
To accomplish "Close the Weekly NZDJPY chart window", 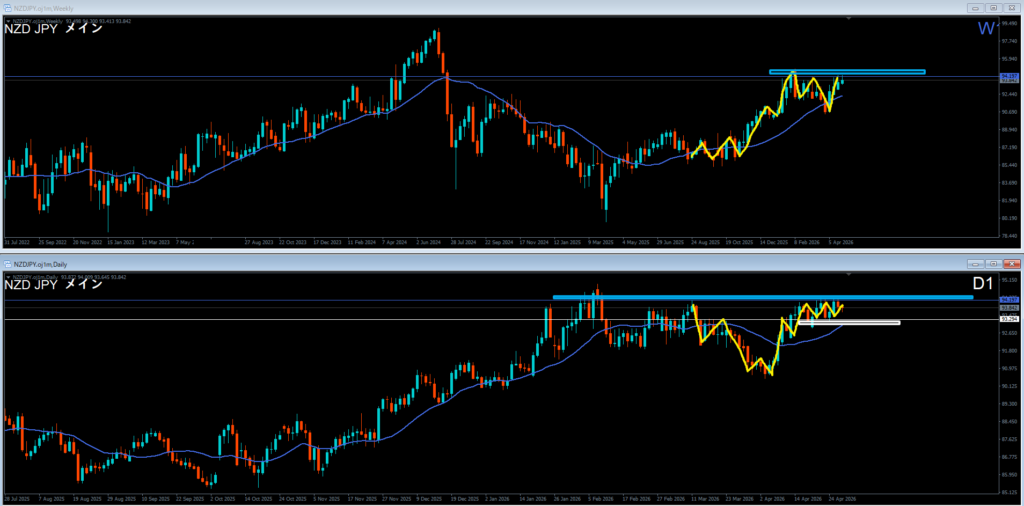I will 1012,6.
